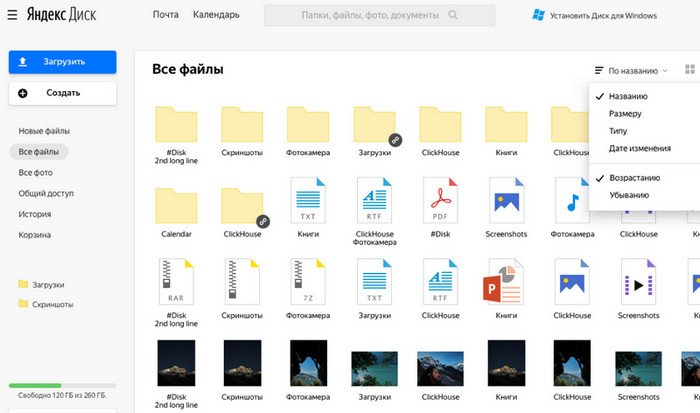This screenshot has height=413, width=700.
Task: Open the #Disk PDF file
Action: pos(440,200)
